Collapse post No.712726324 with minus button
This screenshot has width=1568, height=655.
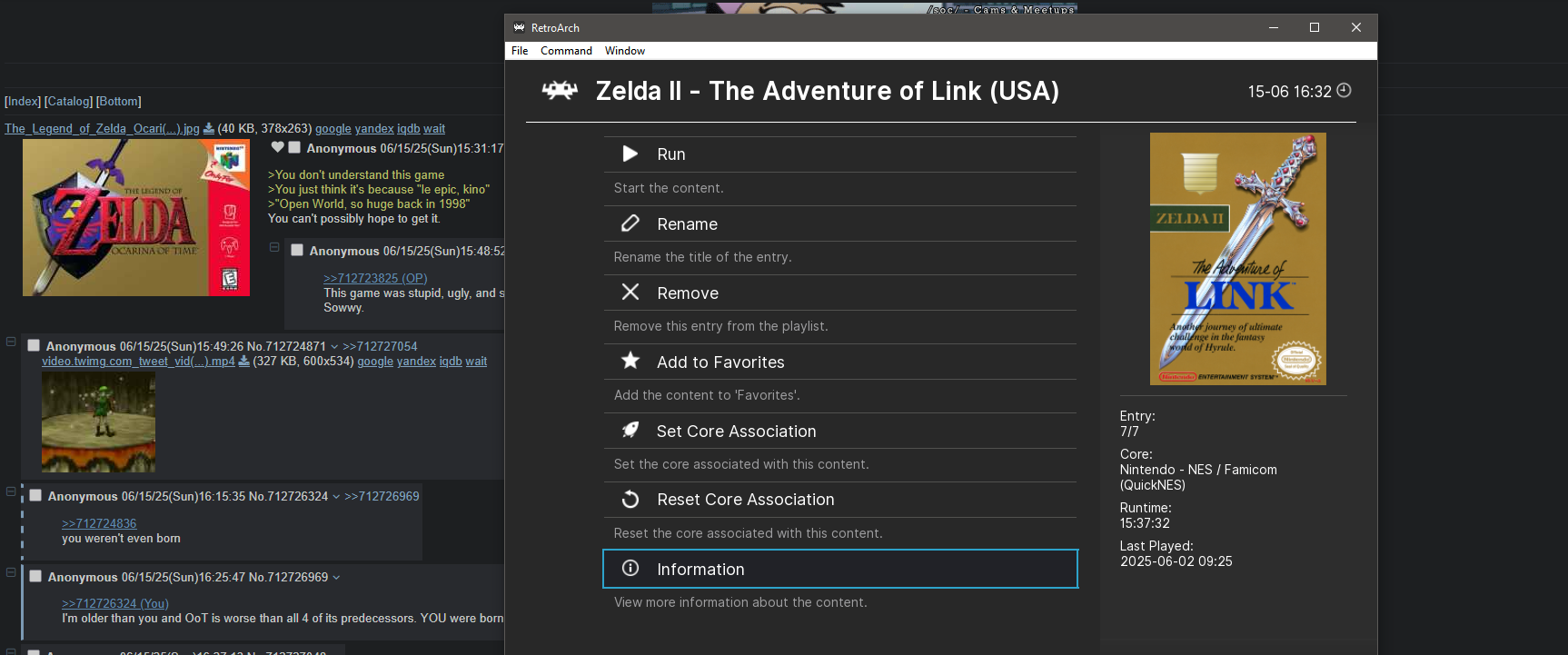point(11,491)
